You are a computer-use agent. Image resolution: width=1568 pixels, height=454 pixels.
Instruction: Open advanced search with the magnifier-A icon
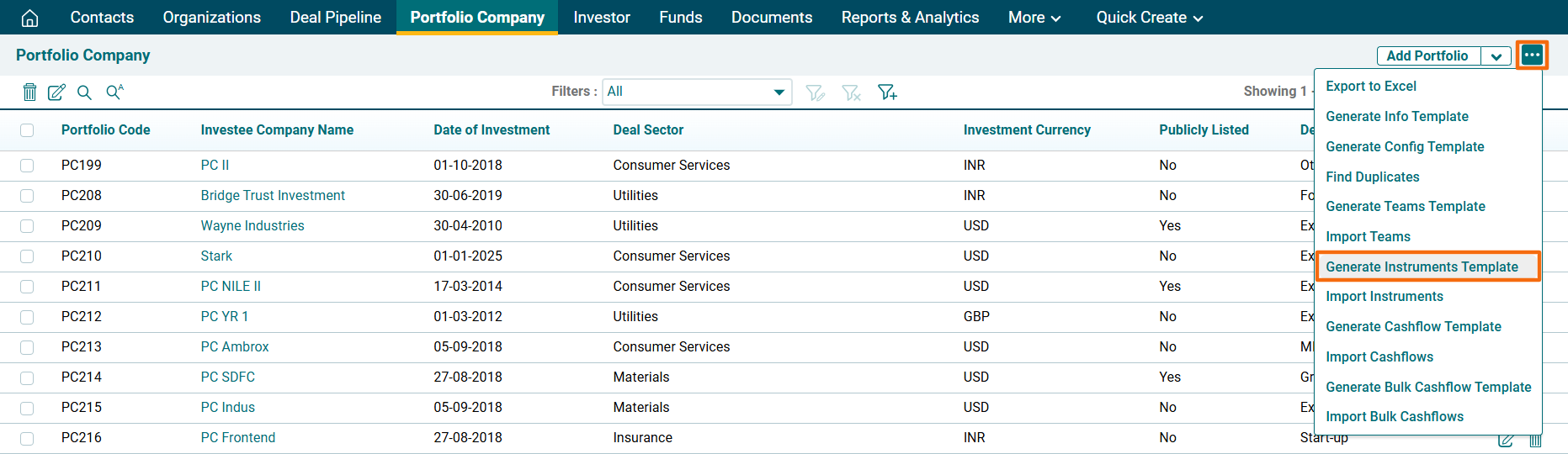114,92
